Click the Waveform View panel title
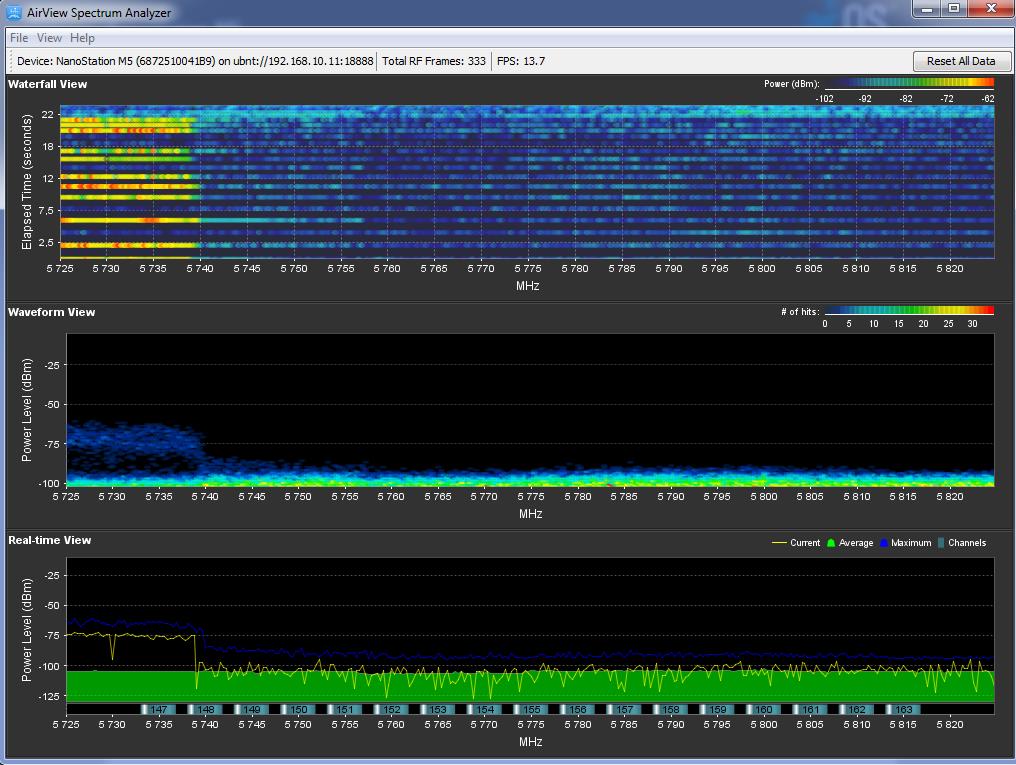This screenshot has width=1016, height=765. tap(51, 312)
